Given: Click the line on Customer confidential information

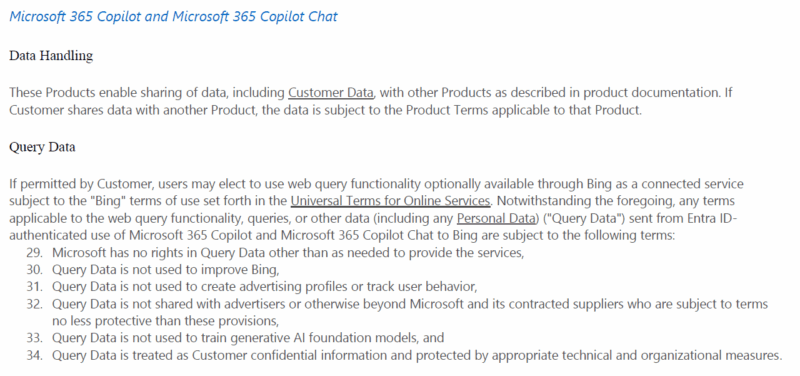Looking at the screenshot, I should click(417, 355).
